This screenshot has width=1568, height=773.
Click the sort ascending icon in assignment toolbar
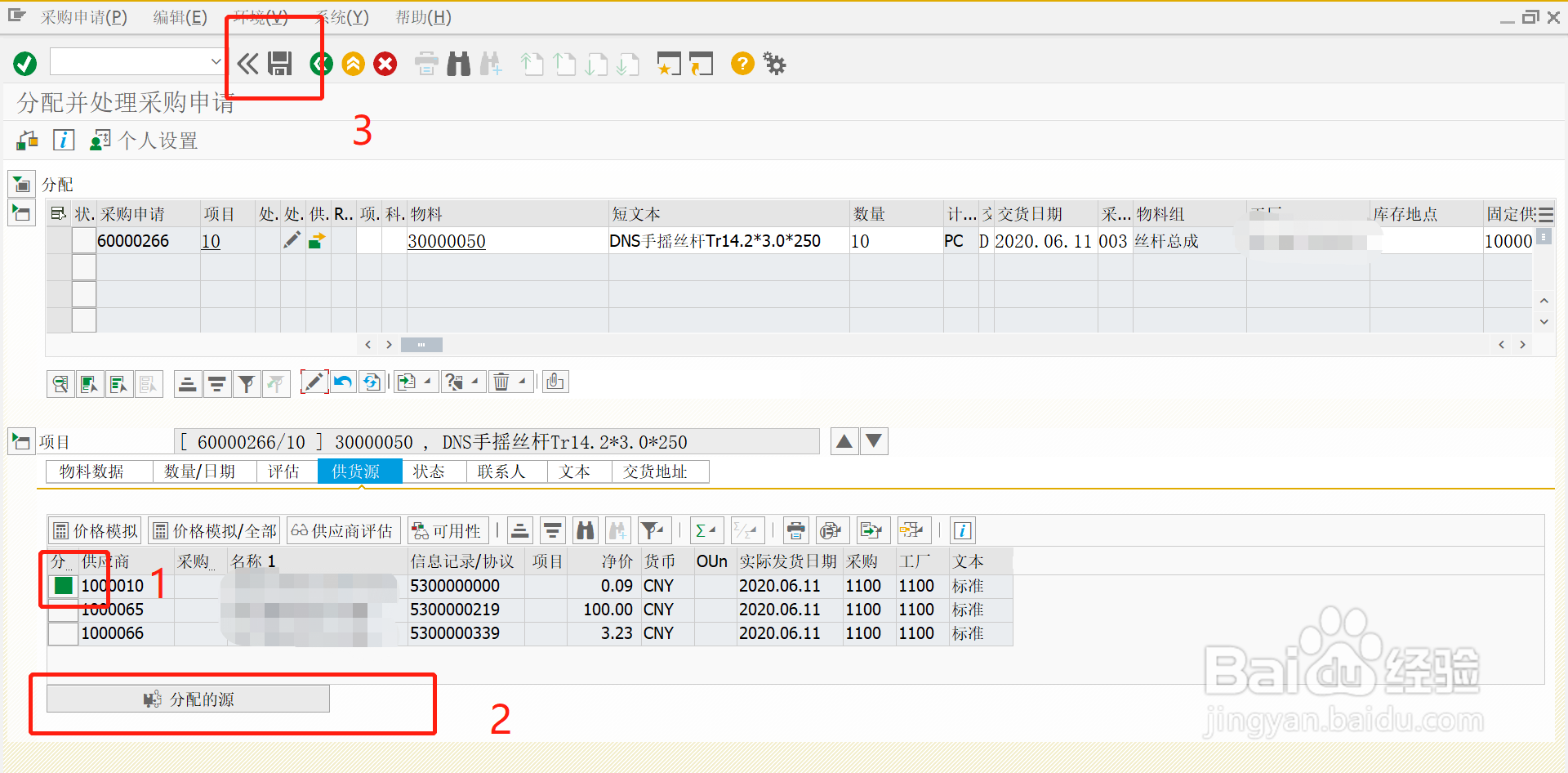tap(187, 382)
